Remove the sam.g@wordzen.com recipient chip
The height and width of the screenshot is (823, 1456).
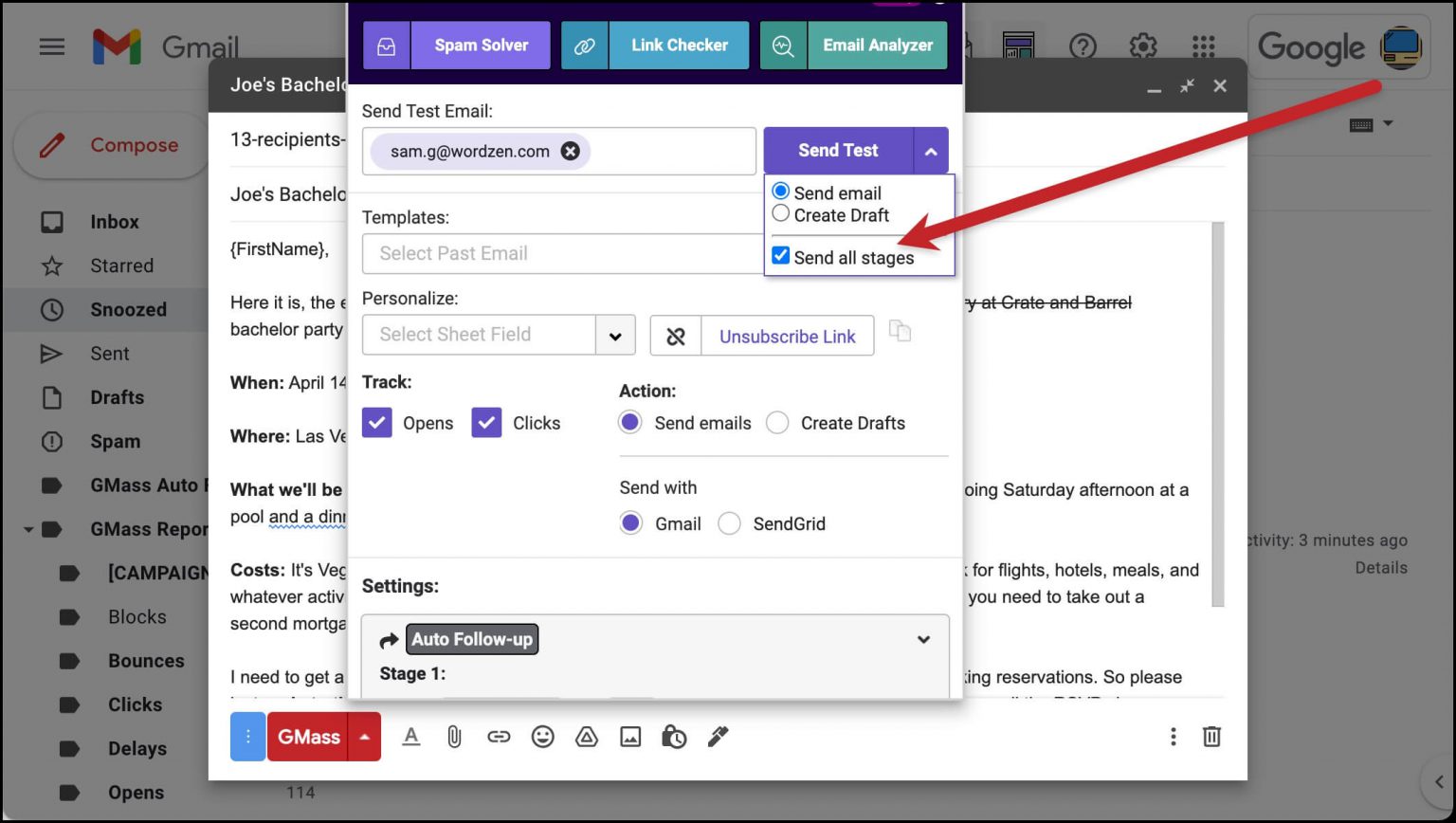(570, 151)
